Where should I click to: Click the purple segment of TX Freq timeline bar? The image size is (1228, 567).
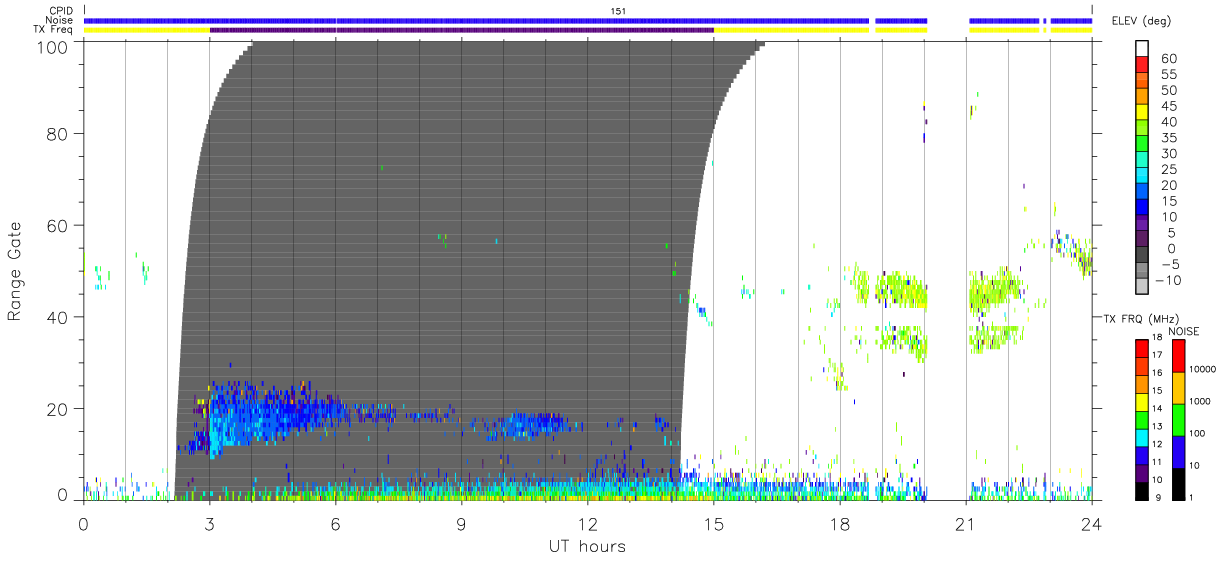point(461,30)
